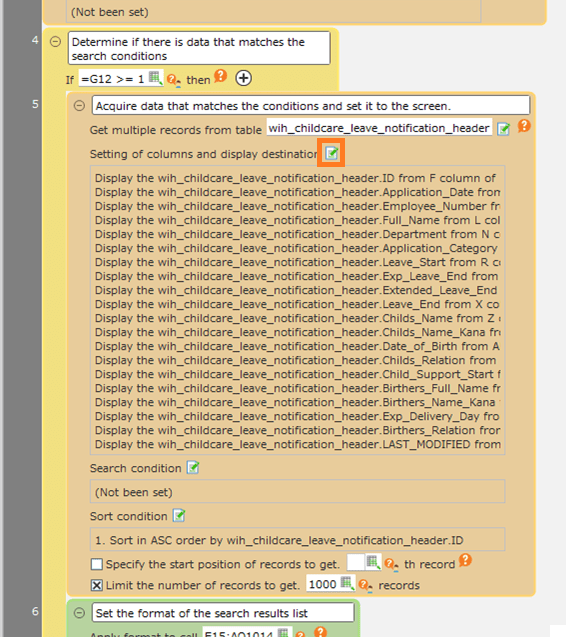
Task: Edit step 4 description 'Determine if there is data'
Action: click(x=199, y=48)
